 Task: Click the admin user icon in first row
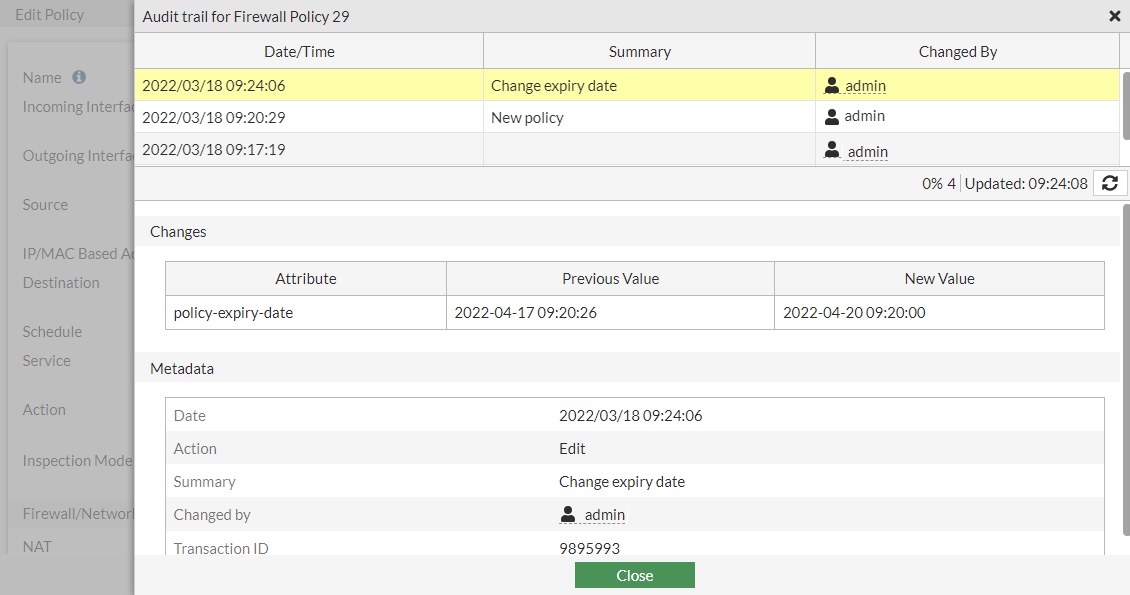coord(832,86)
